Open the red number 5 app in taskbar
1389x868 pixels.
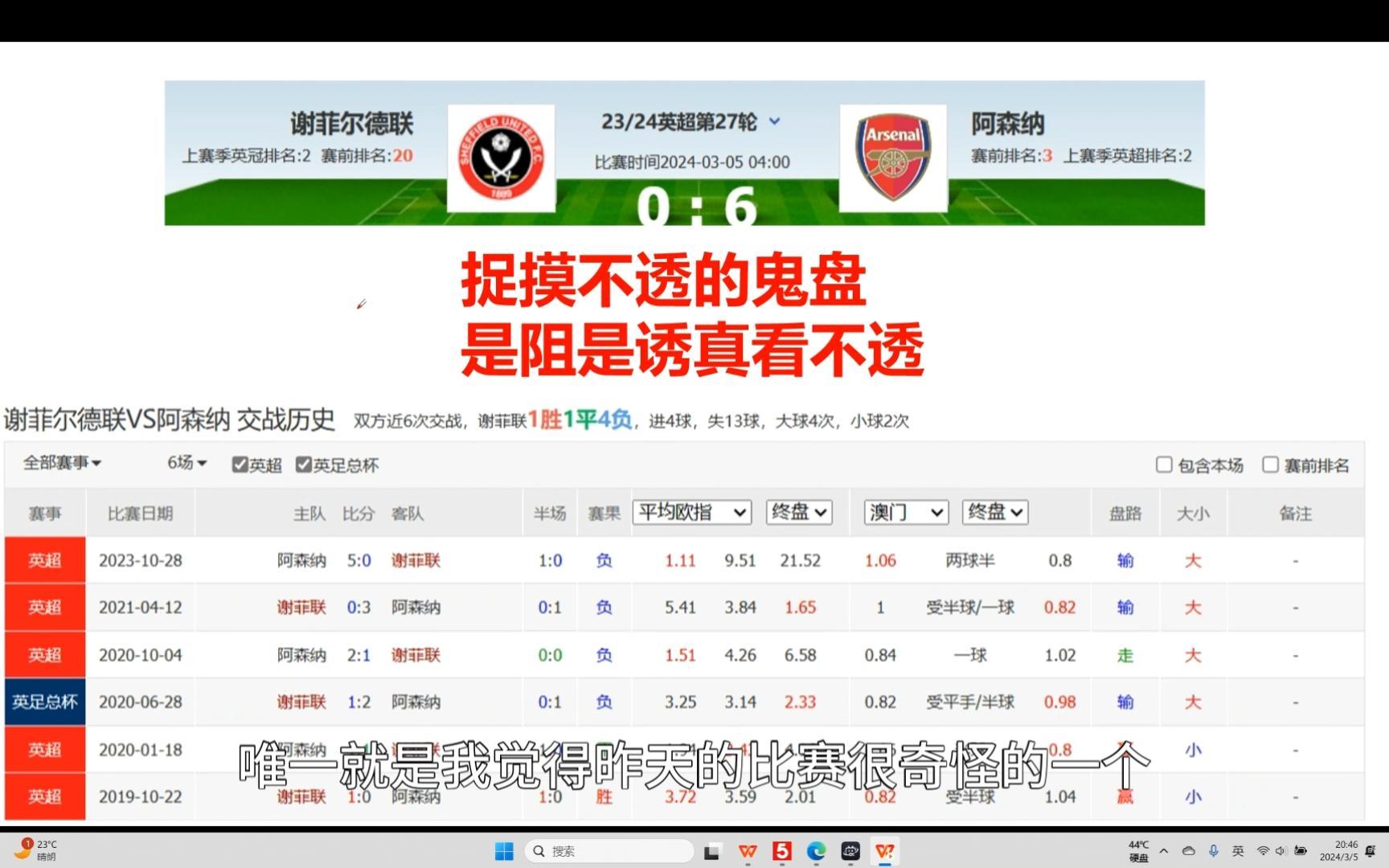click(x=781, y=851)
